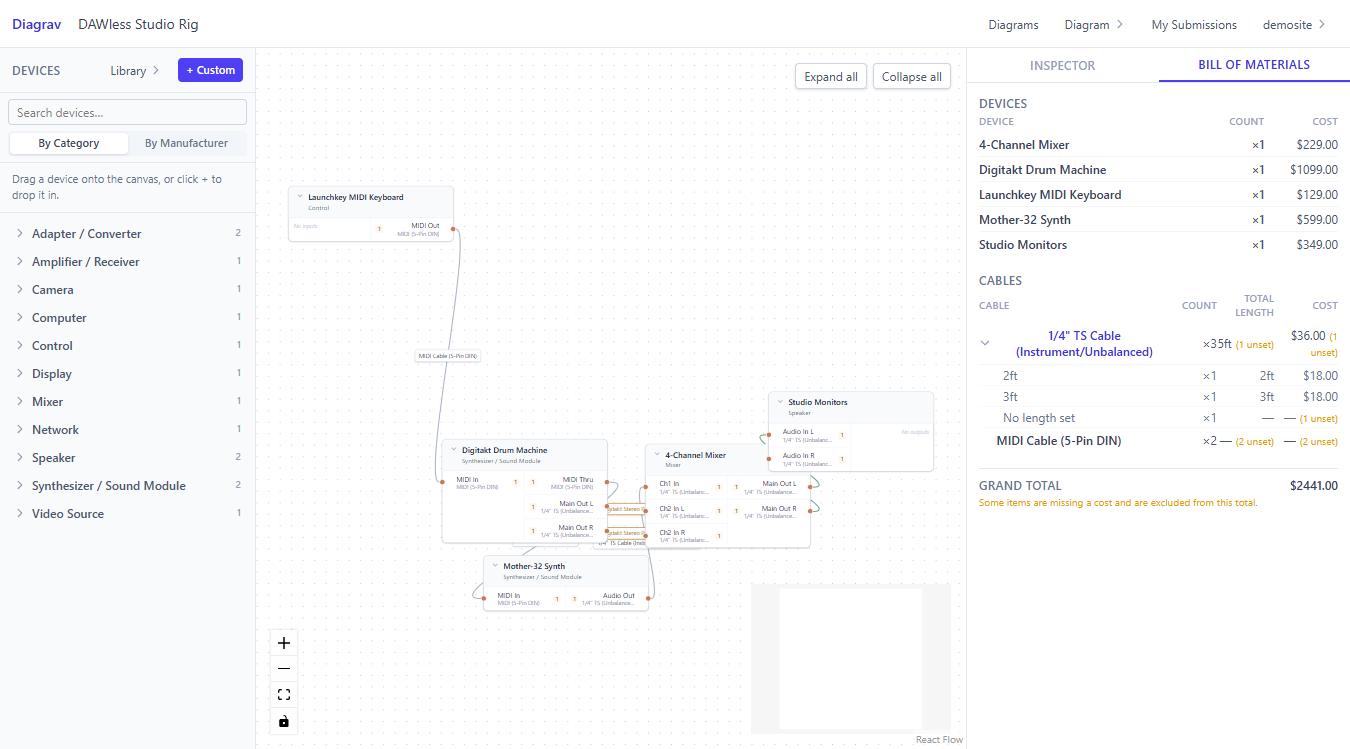
Task: Expand the Video Source category
Action: [127, 514]
